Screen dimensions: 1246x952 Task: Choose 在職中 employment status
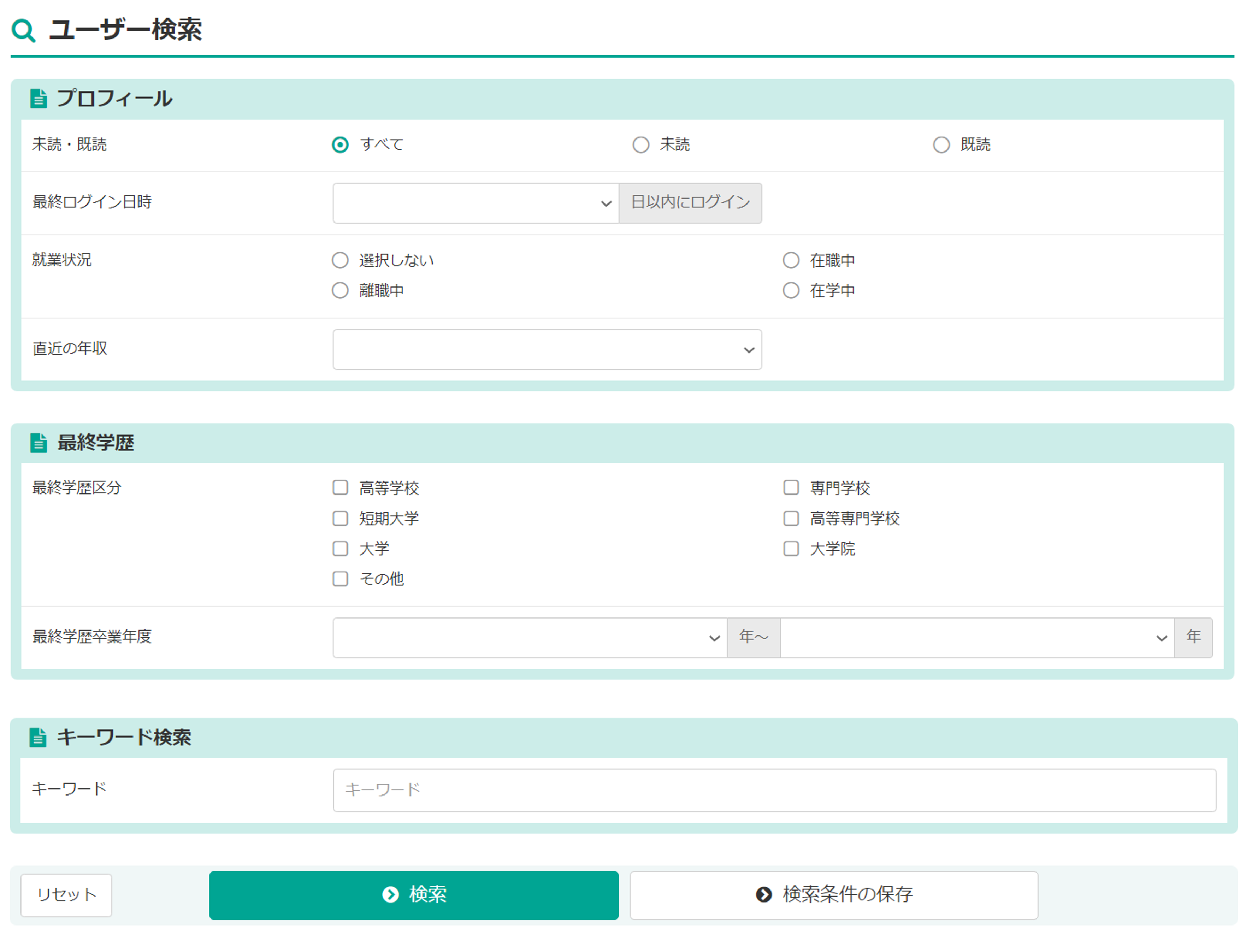(x=790, y=261)
